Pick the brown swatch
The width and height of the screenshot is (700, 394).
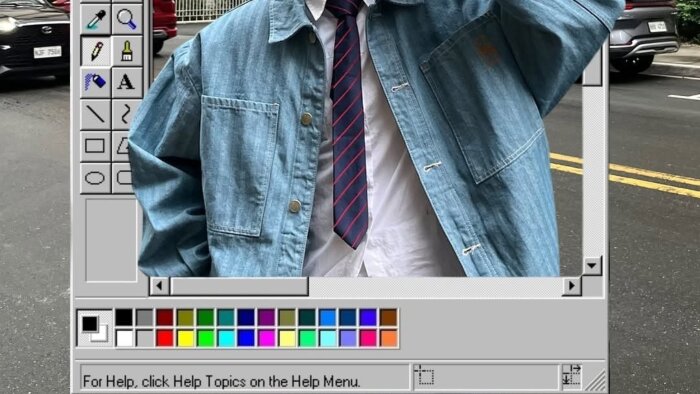(x=388, y=317)
